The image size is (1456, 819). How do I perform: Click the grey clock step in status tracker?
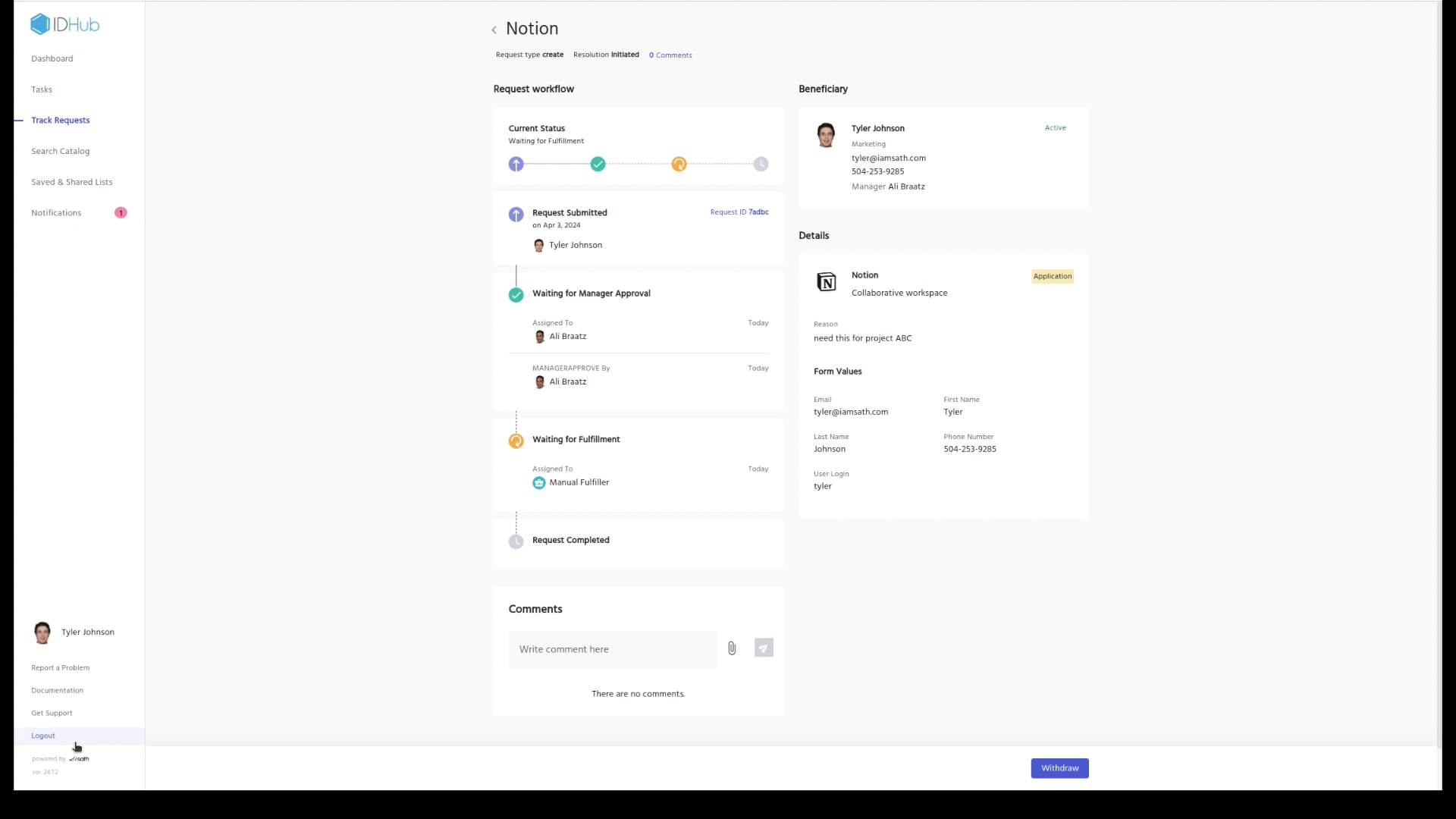click(761, 164)
